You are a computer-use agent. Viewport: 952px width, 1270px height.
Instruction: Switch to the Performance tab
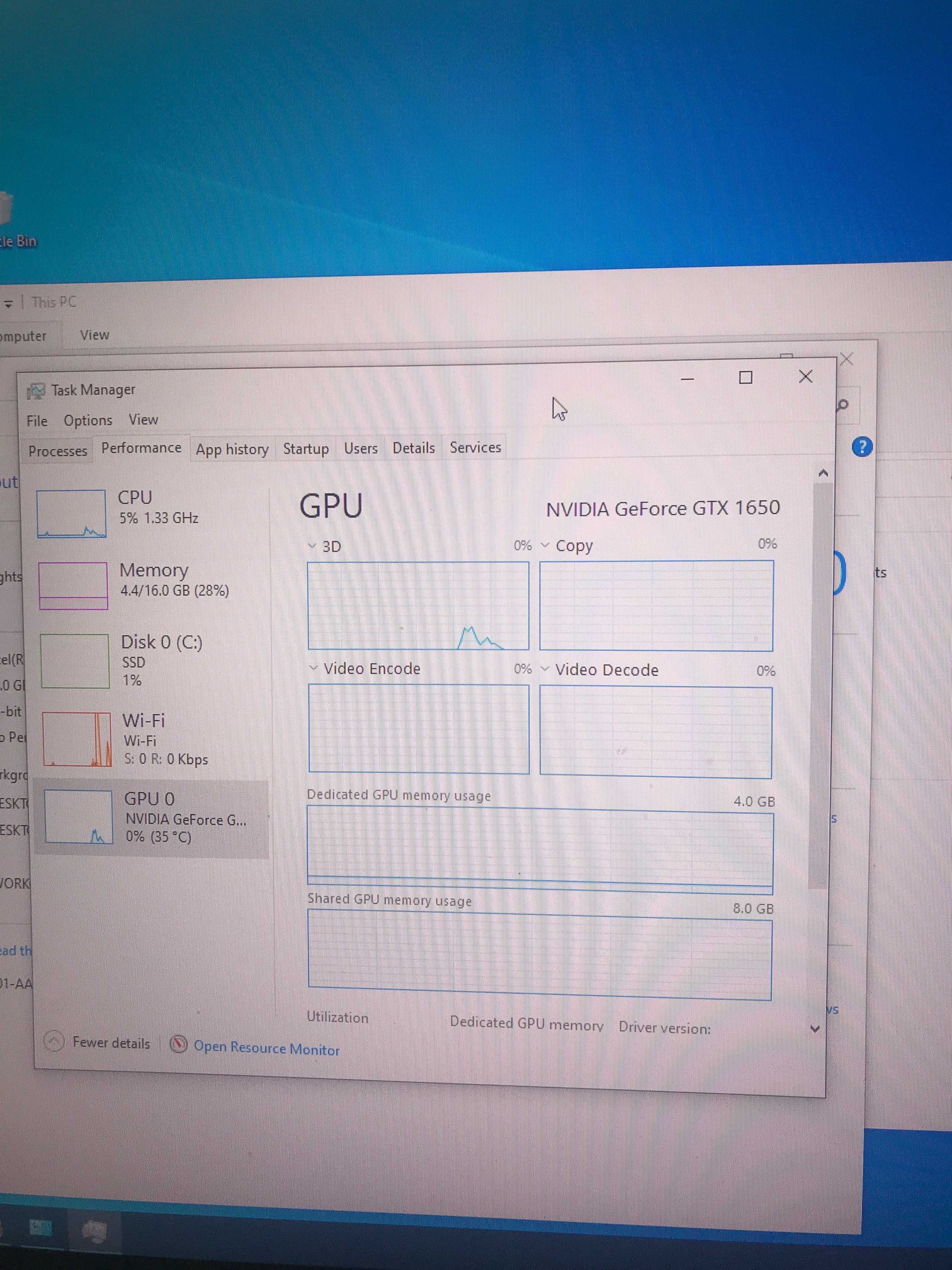[141, 448]
